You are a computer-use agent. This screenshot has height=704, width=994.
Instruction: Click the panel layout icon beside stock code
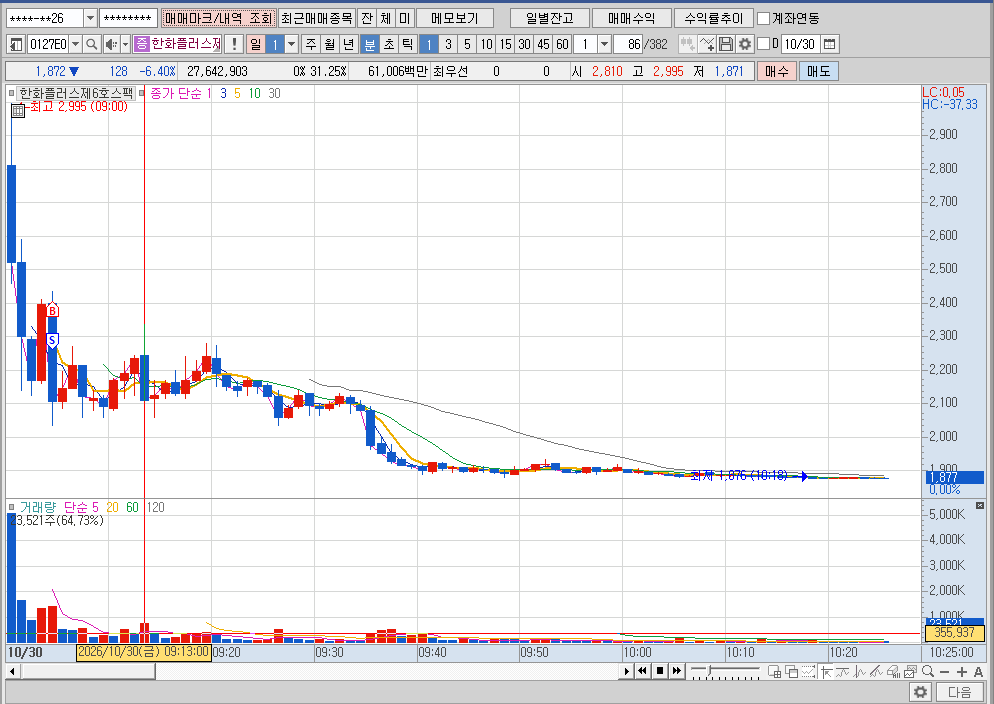pyautogui.click(x=16, y=44)
